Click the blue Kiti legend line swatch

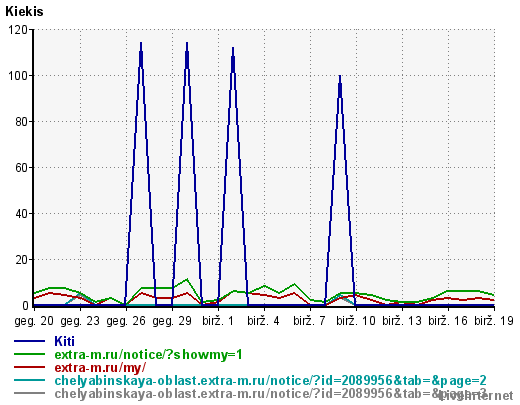pyautogui.click(x=29, y=341)
